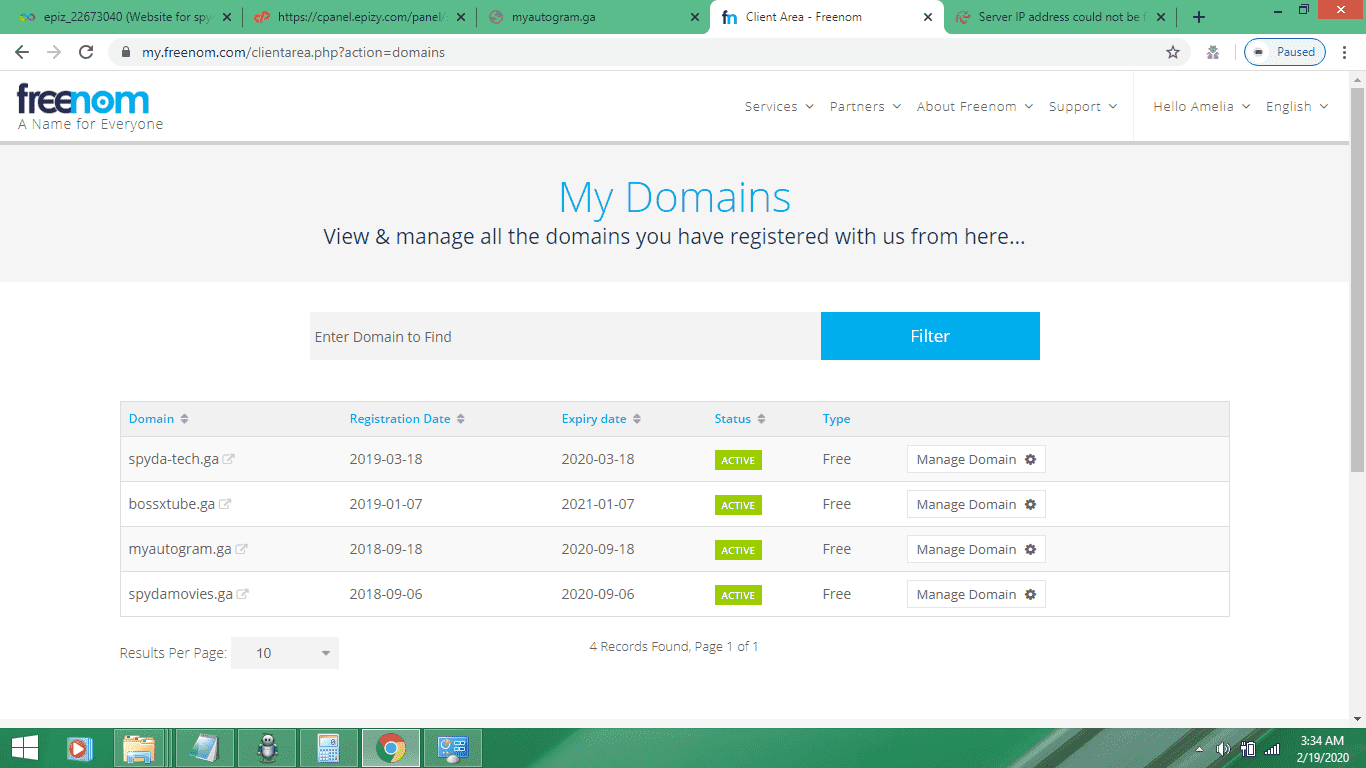The image size is (1366, 768).
Task: Switch to the myautogram.ga tab
Action: (592, 17)
